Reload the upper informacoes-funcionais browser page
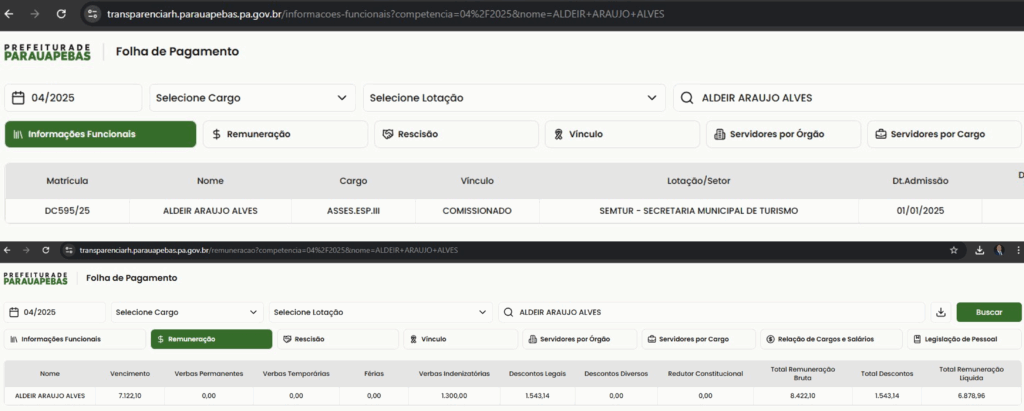Image resolution: width=1024 pixels, height=411 pixels. (x=61, y=14)
